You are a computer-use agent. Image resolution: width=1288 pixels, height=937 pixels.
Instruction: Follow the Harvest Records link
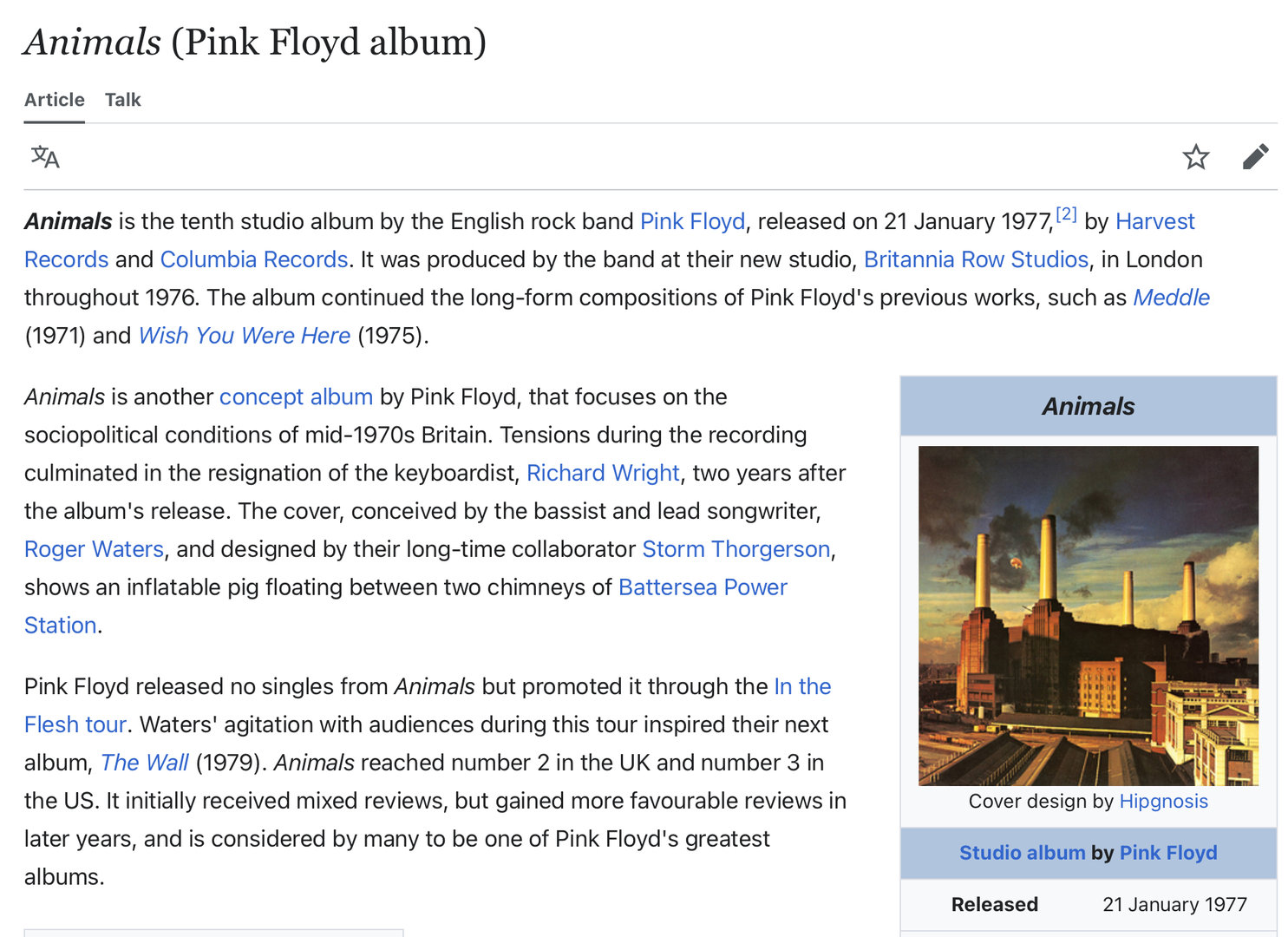(x=1154, y=221)
